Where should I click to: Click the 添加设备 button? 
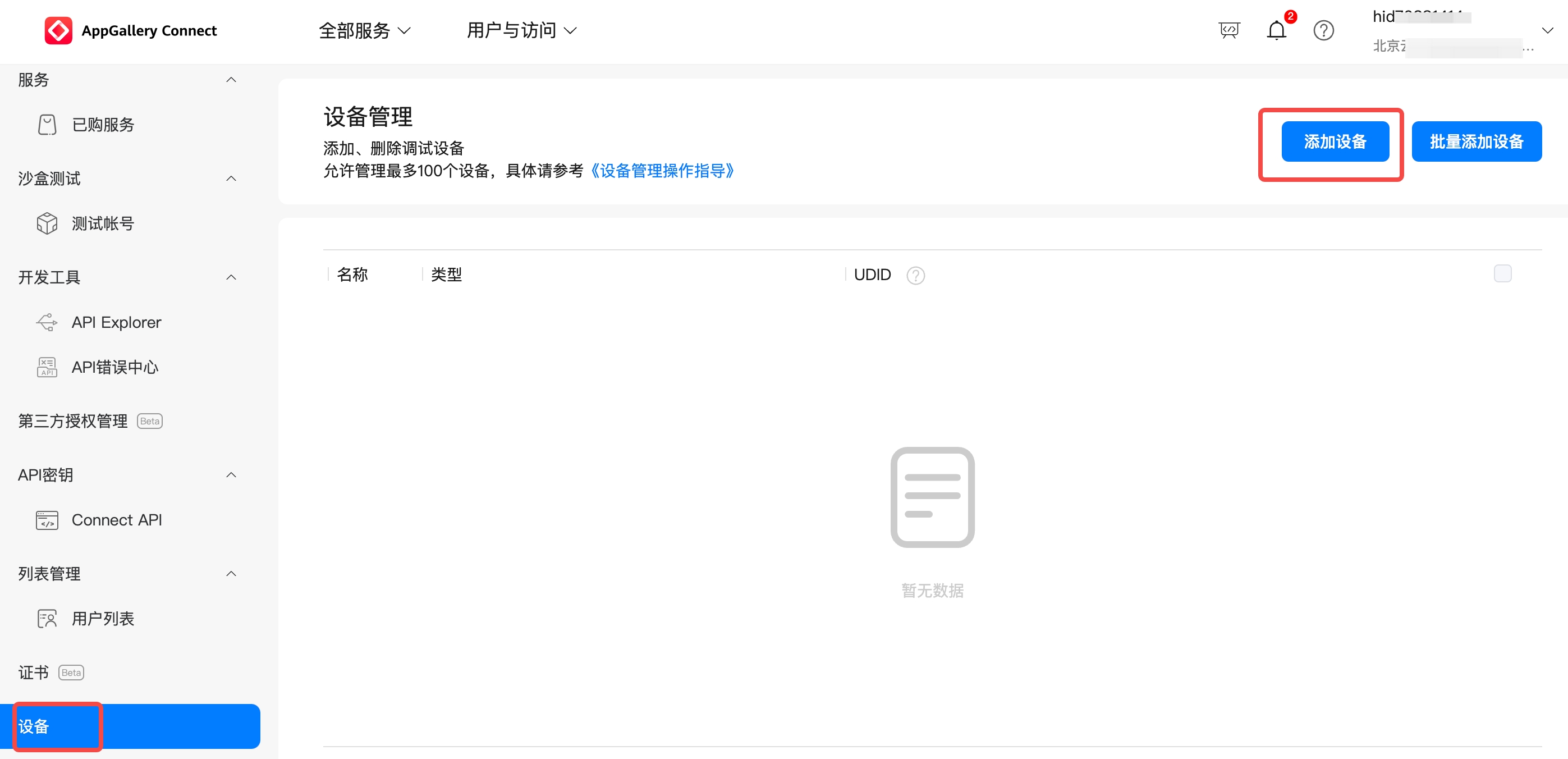[x=1335, y=142]
